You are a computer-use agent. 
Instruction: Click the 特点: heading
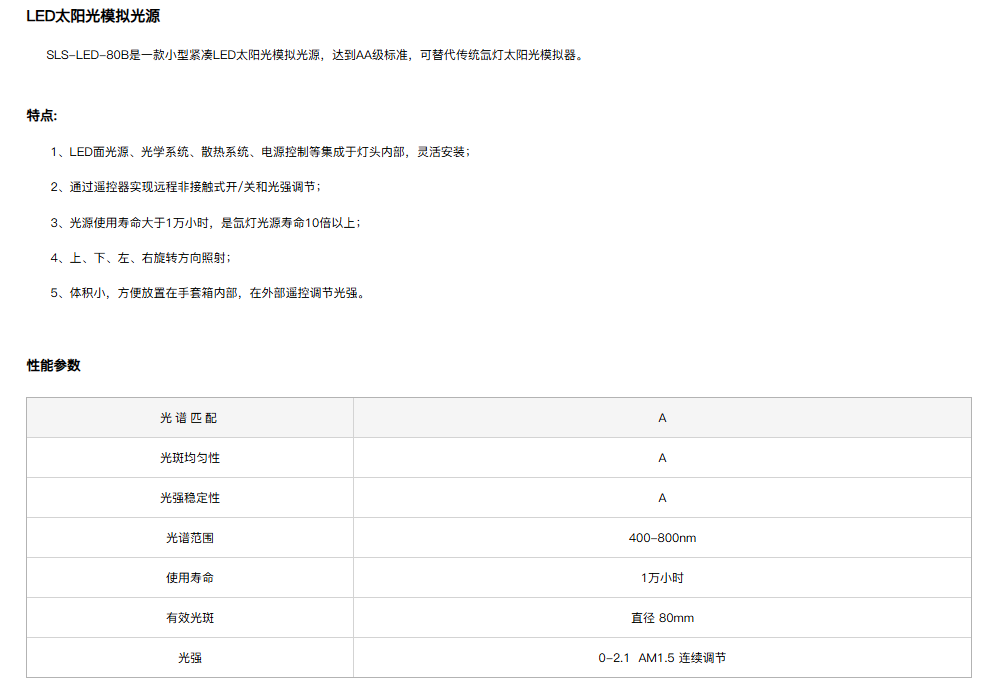pyautogui.click(x=42, y=116)
